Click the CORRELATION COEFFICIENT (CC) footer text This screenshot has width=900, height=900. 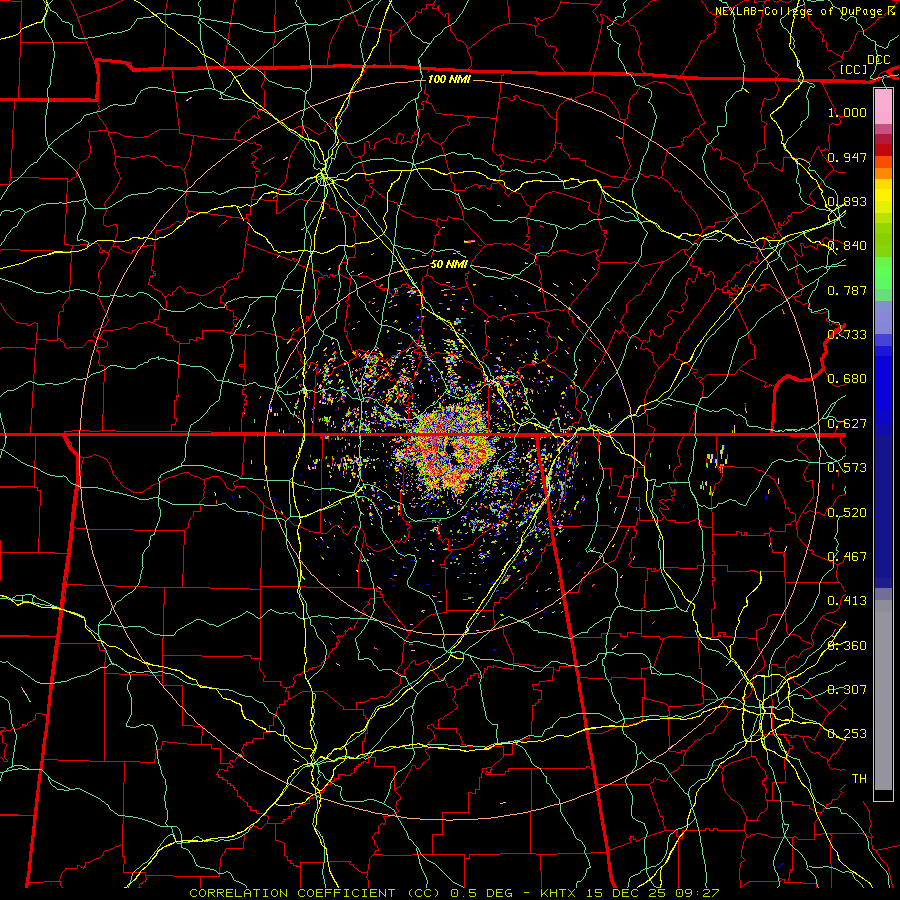(x=314, y=893)
